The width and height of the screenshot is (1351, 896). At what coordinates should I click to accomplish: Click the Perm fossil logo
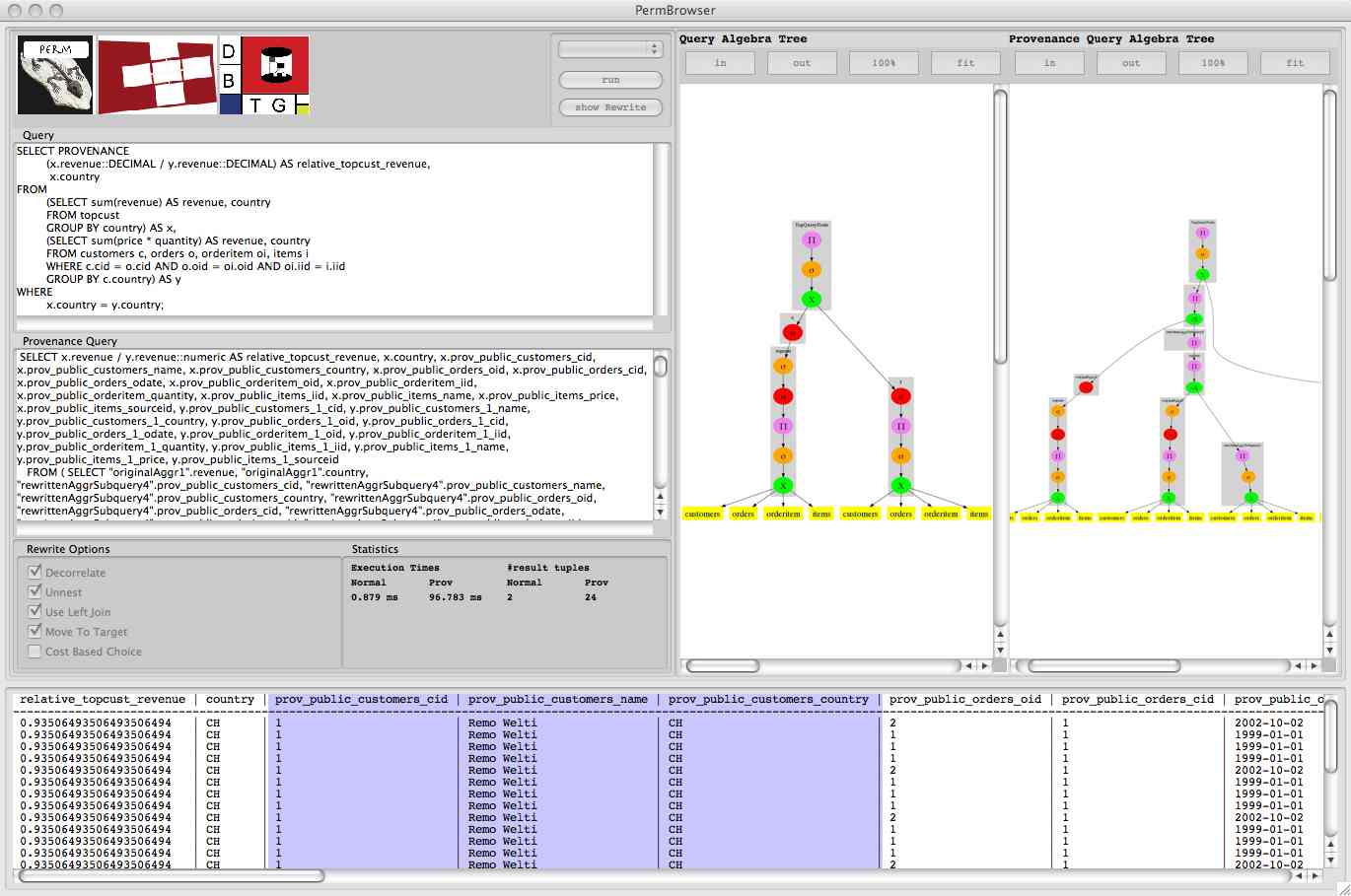click(x=55, y=75)
